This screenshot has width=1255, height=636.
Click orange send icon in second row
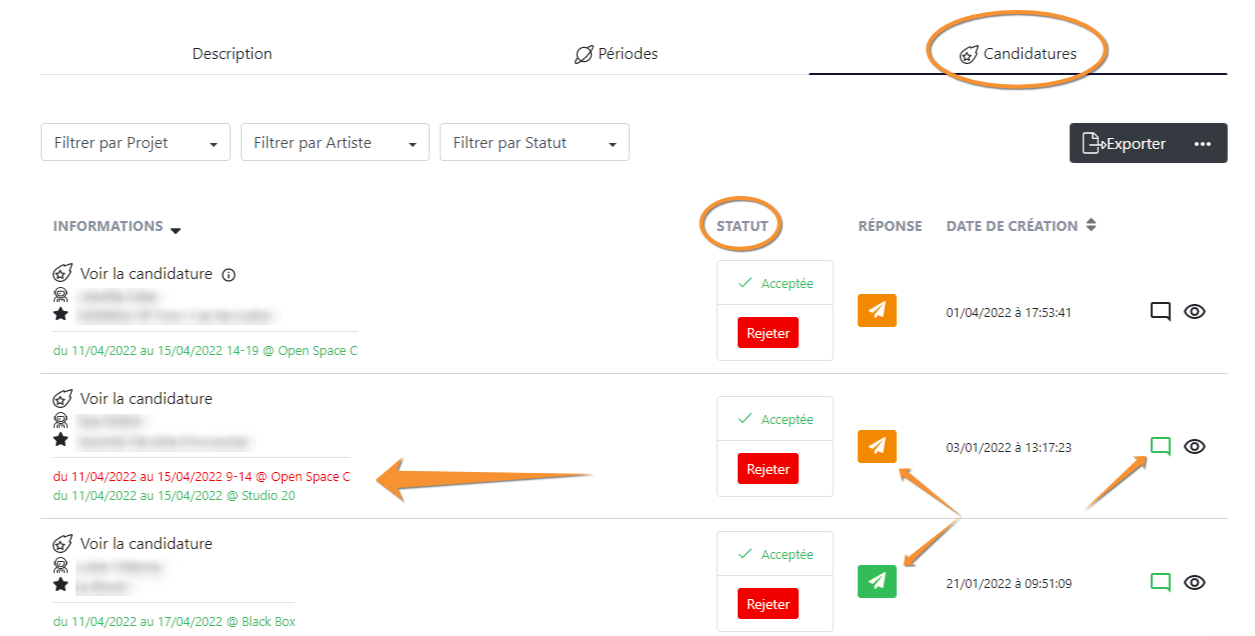(877, 446)
